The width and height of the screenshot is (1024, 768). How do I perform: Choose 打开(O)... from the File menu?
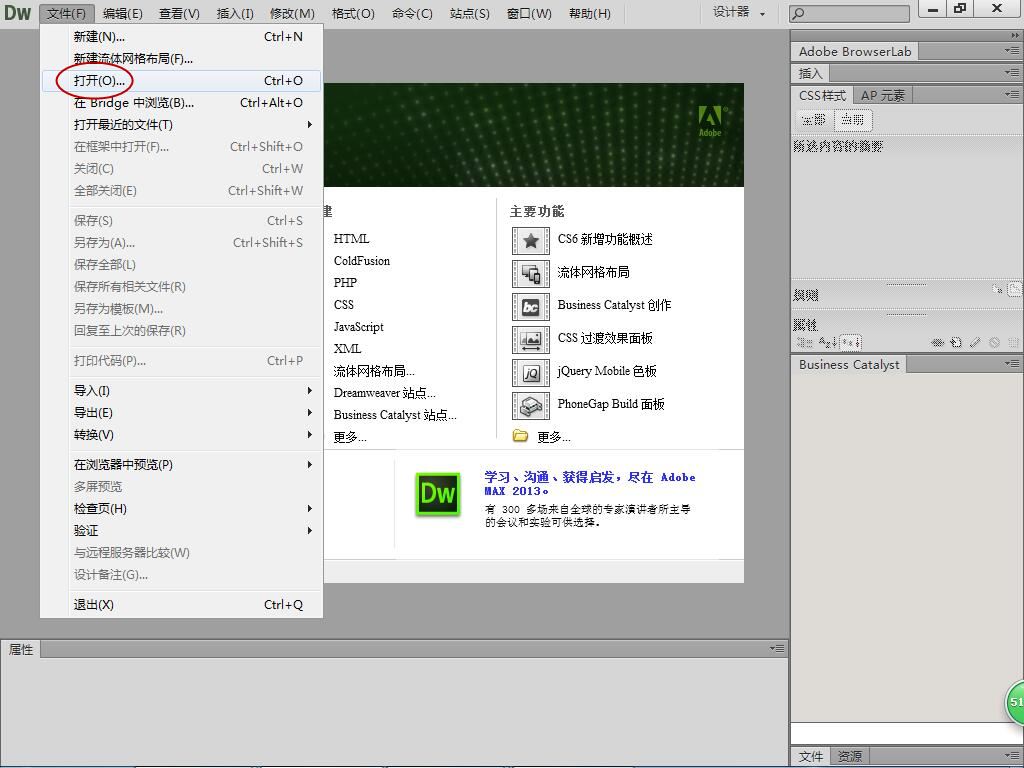(x=182, y=80)
